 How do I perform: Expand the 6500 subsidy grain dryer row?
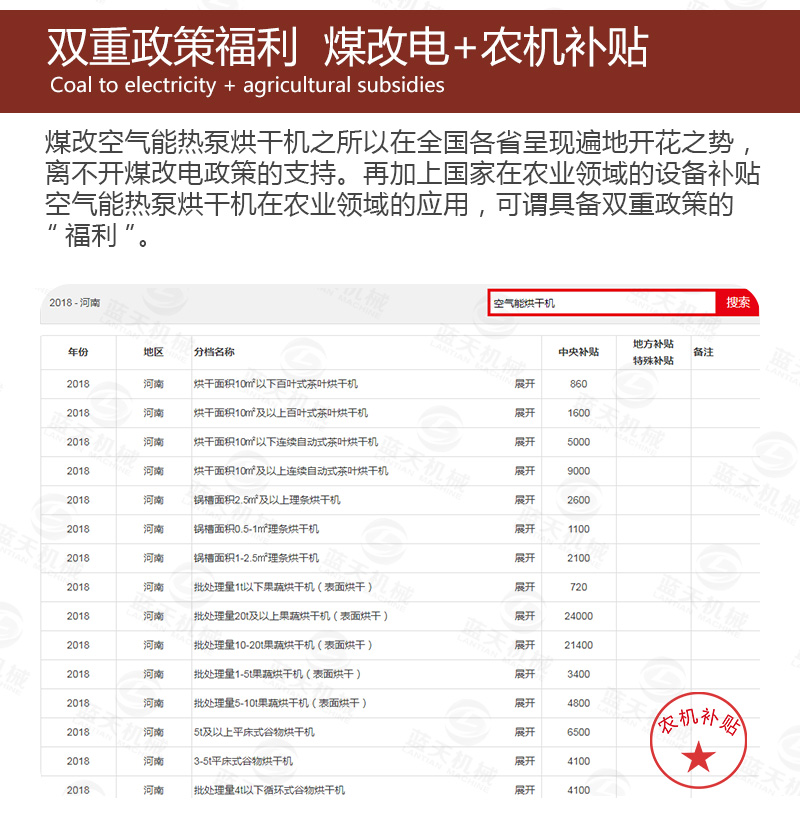[x=525, y=732]
